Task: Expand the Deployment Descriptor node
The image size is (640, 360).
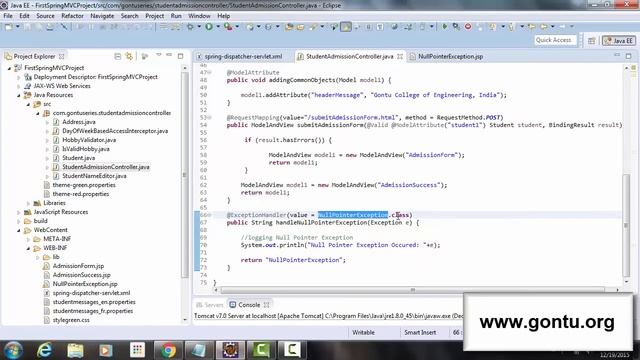Action: (18, 77)
